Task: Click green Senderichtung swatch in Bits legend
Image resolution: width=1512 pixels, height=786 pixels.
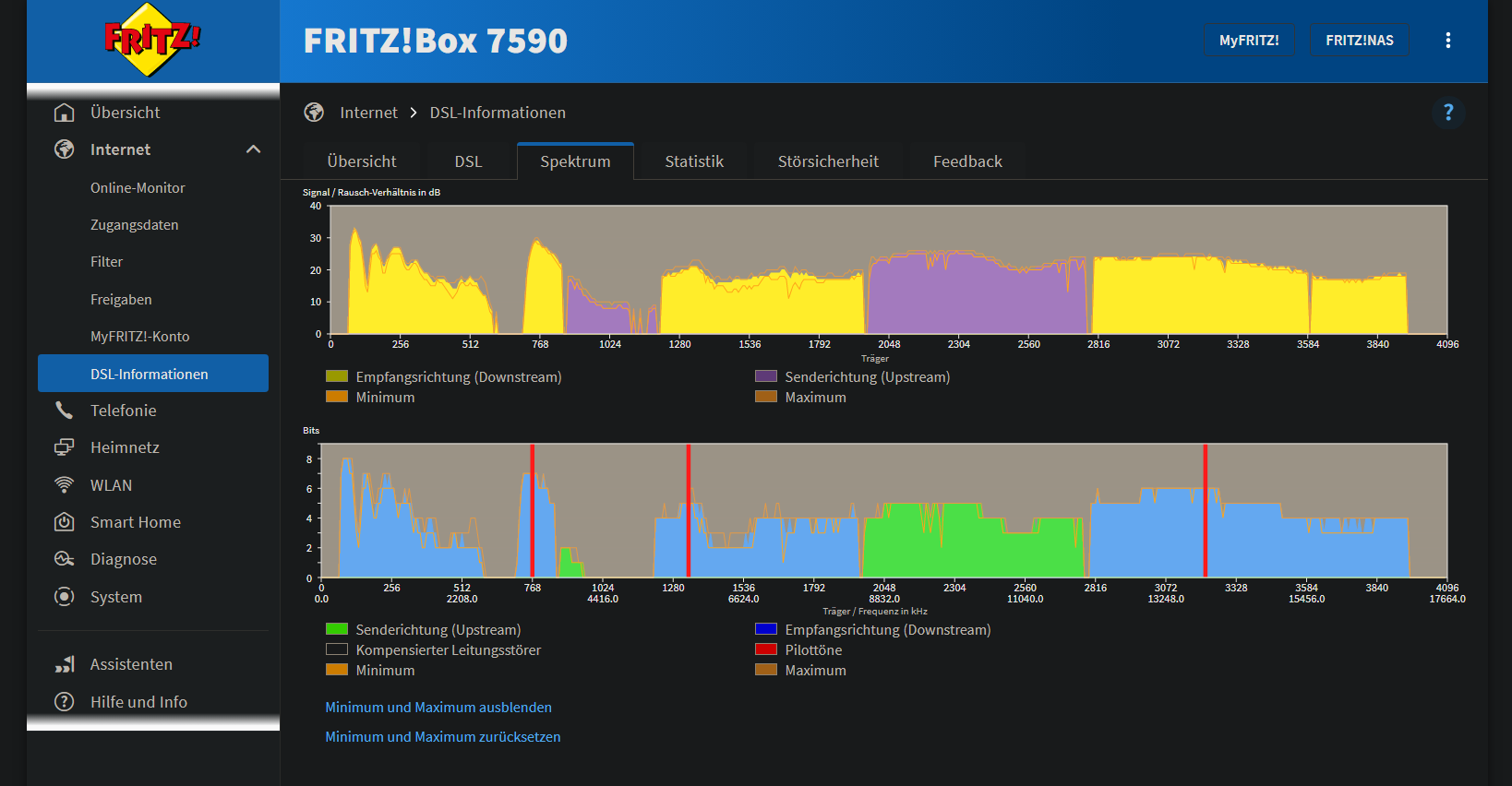Action: (x=337, y=629)
